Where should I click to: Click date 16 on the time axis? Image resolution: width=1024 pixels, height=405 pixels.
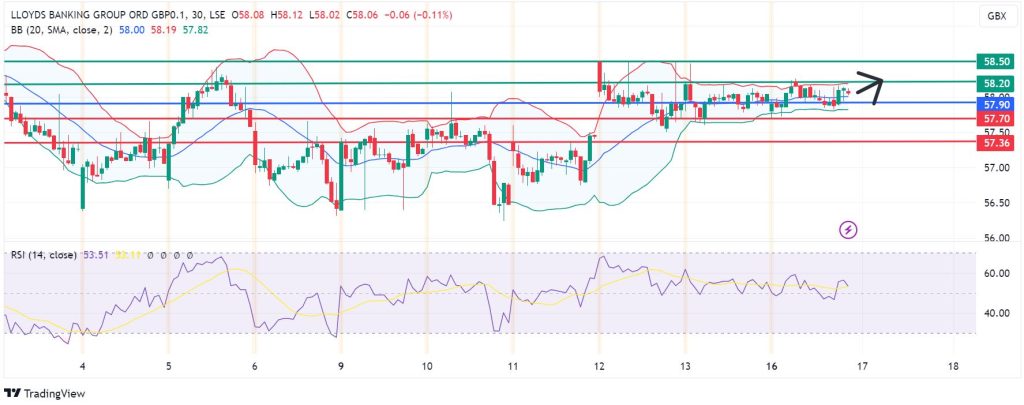771,366
